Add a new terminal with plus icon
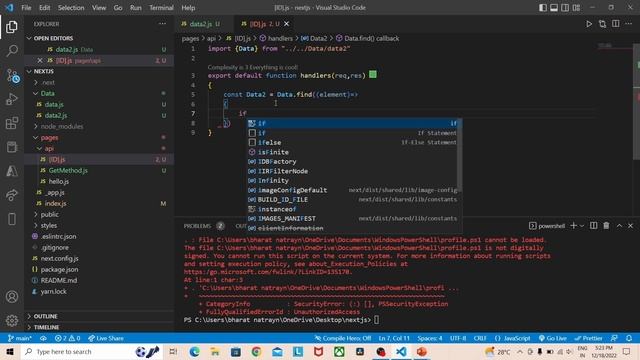 (x=573, y=226)
